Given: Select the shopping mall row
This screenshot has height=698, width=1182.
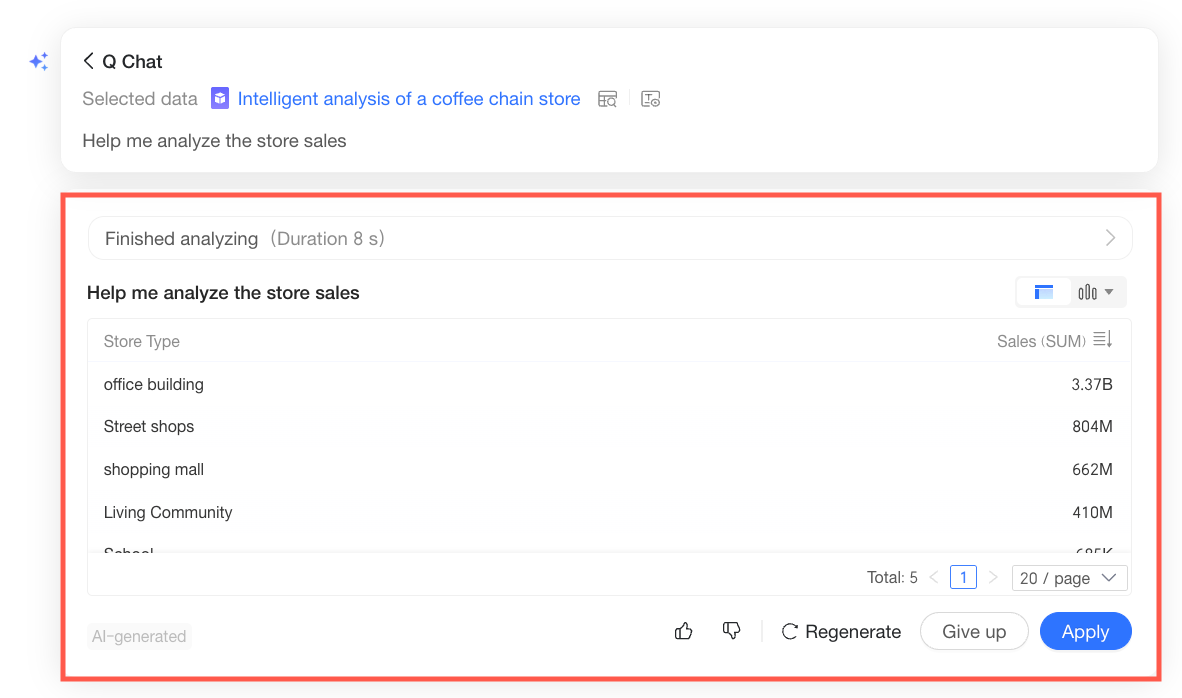Looking at the screenshot, I should coord(609,470).
